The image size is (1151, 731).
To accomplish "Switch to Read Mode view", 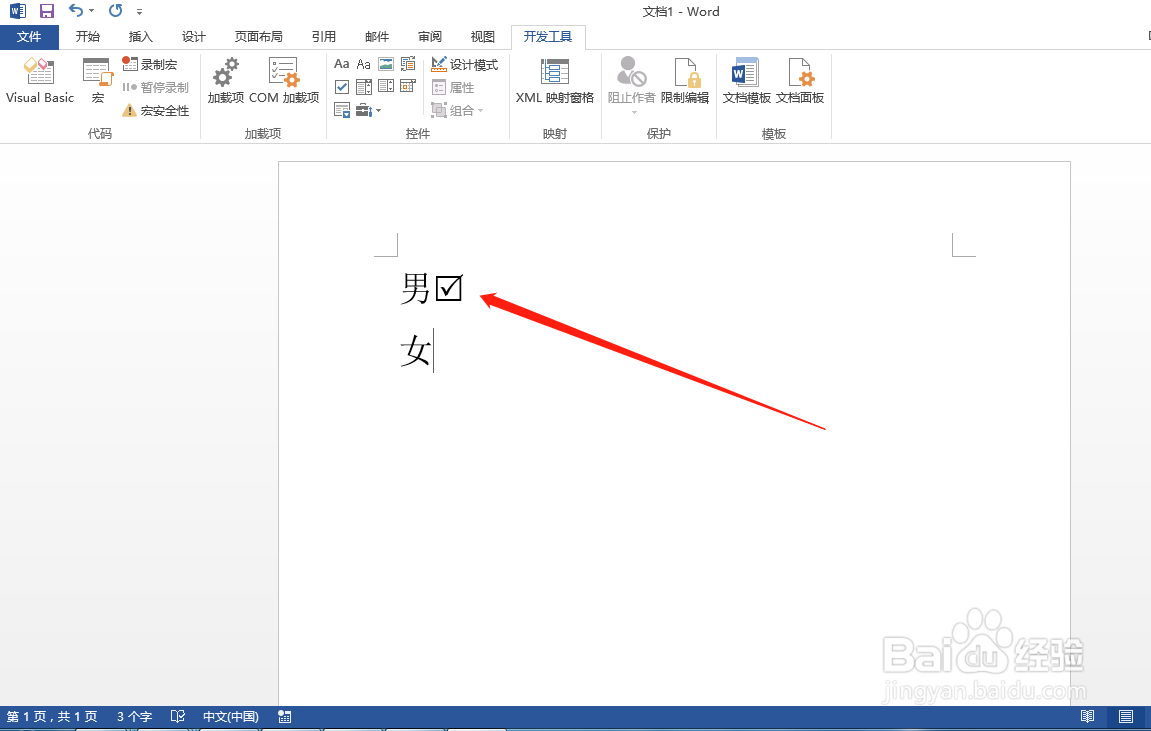I will pos(1087,716).
